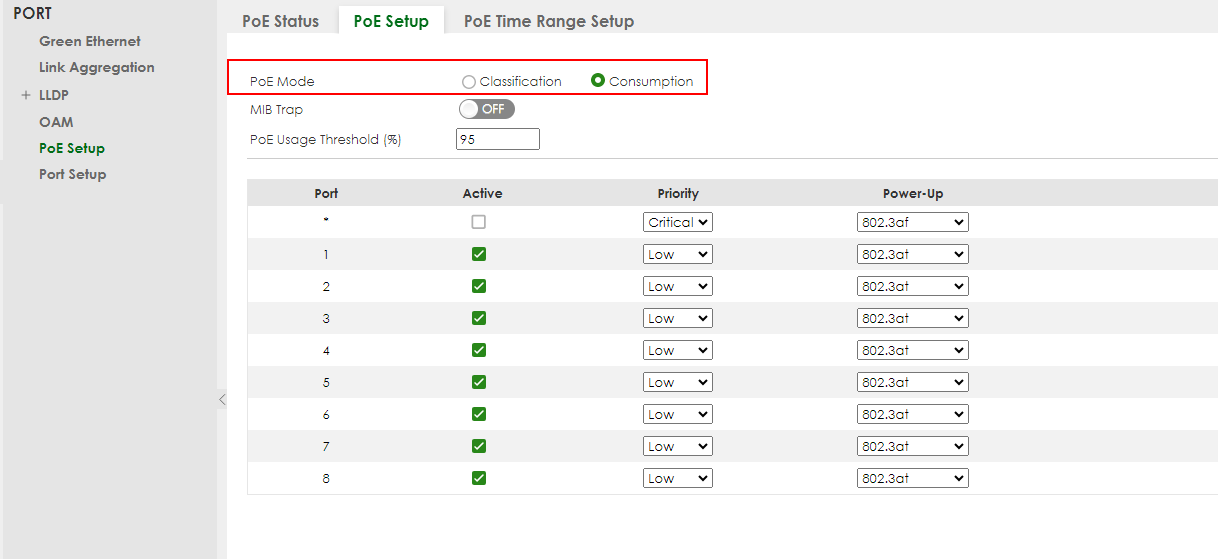Screen dimensions: 1218x559
Task: Open the all-ports Priority dropdown
Action: coord(677,222)
